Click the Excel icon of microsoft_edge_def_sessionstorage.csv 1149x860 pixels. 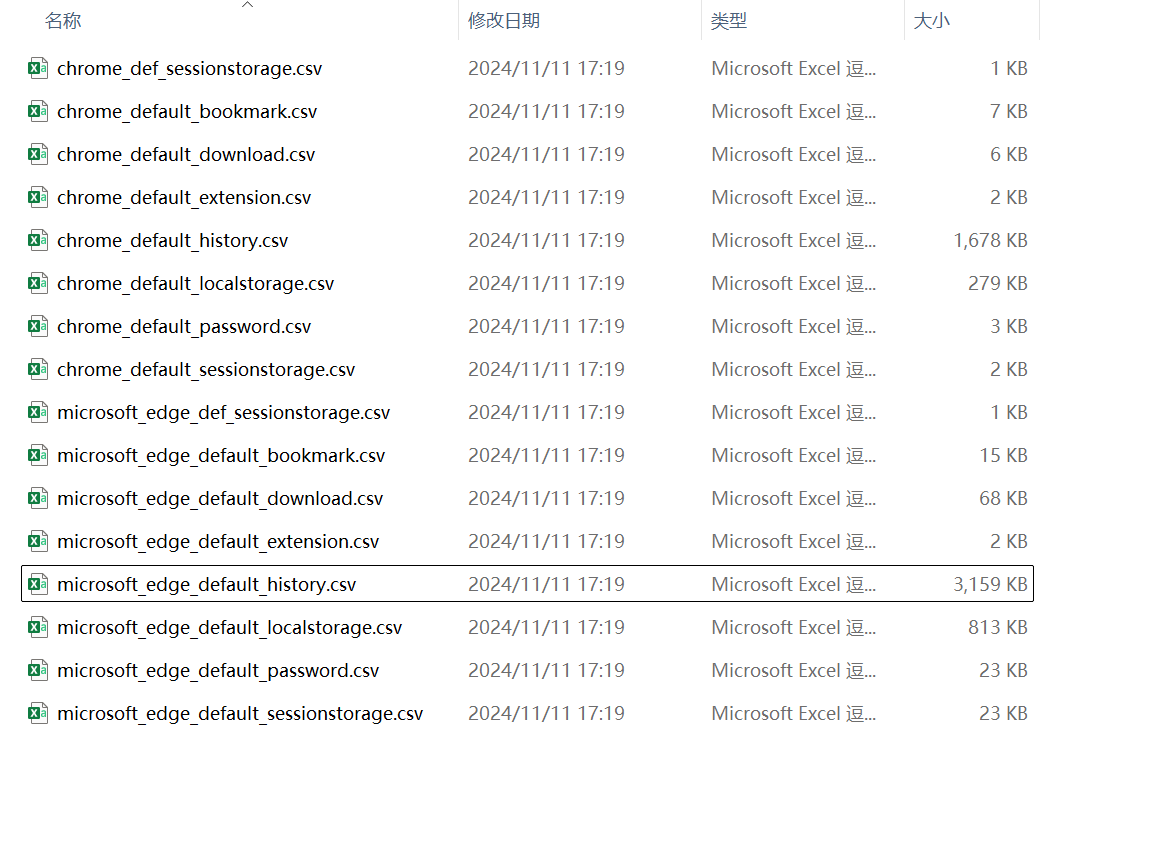pyautogui.click(x=38, y=412)
